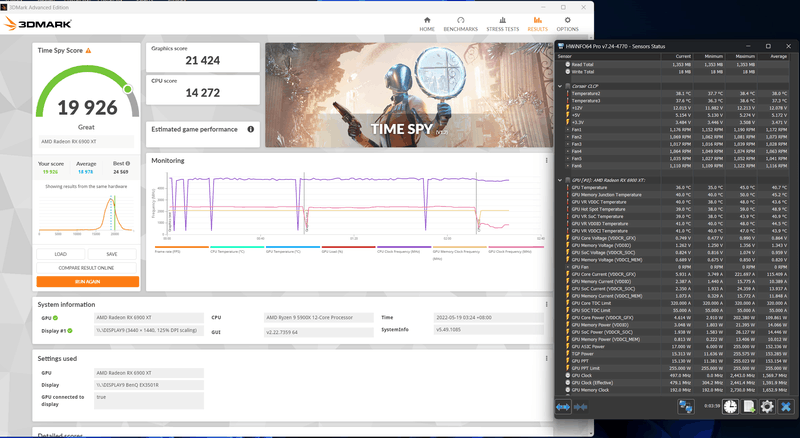The width and height of the screenshot is (800, 438).
Task: Collapse the GPU [#0] Radeon RX 6900 XT group
Action: tap(560, 180)
